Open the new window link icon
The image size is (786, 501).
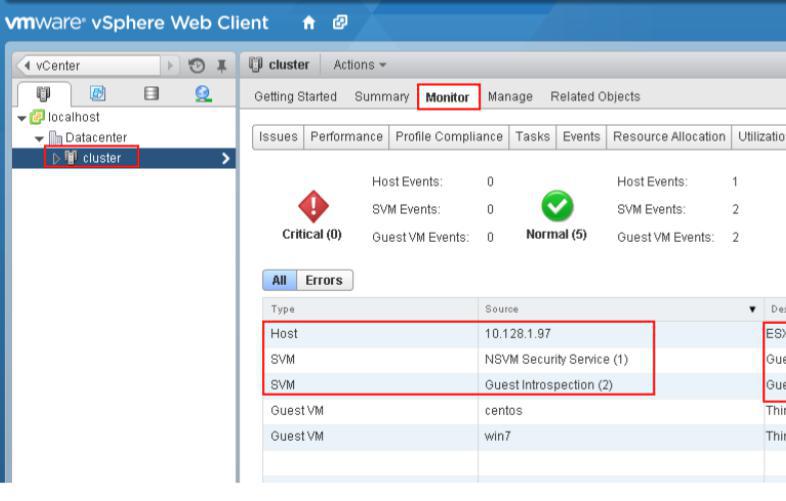[x=340, y=22]
